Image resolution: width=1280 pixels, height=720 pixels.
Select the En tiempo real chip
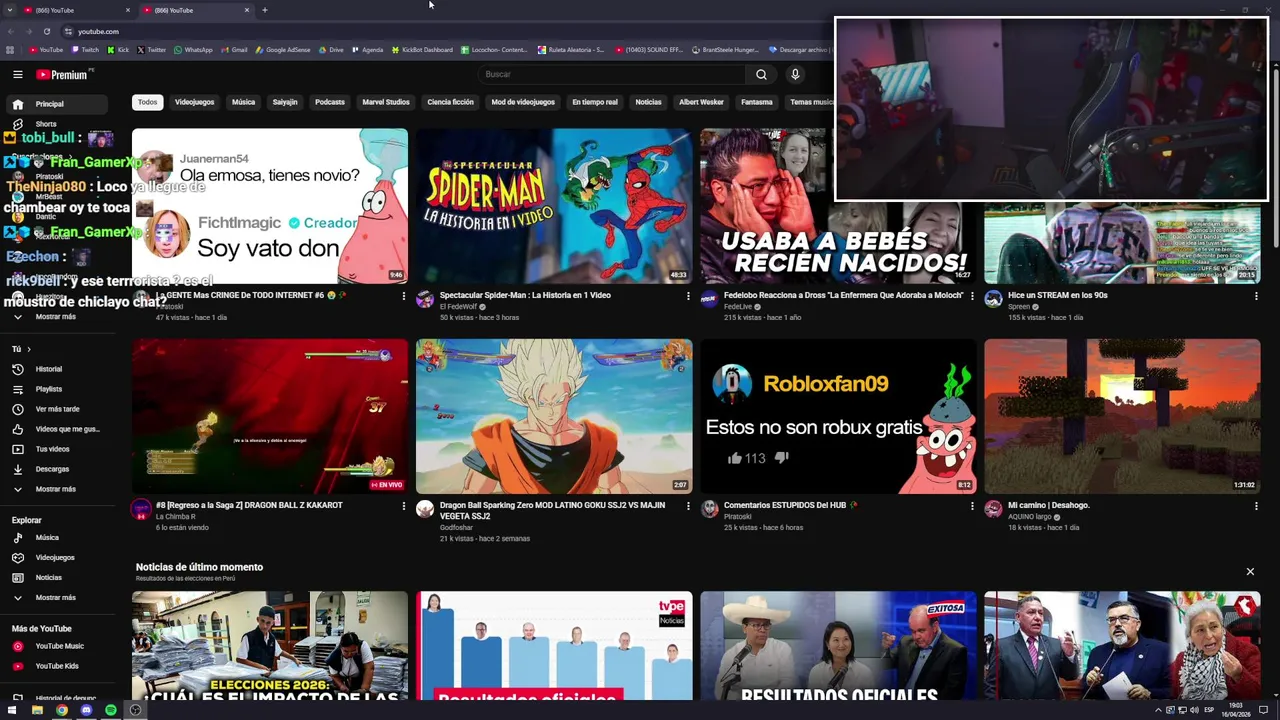click(594, 102)
